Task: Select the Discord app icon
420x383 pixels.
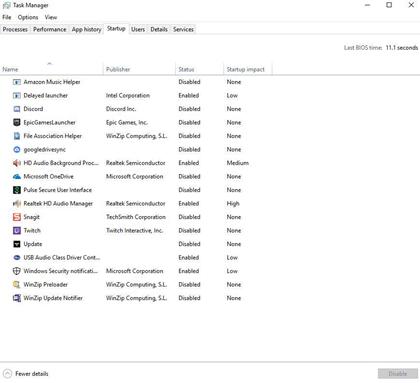Action: click(17, 109)
